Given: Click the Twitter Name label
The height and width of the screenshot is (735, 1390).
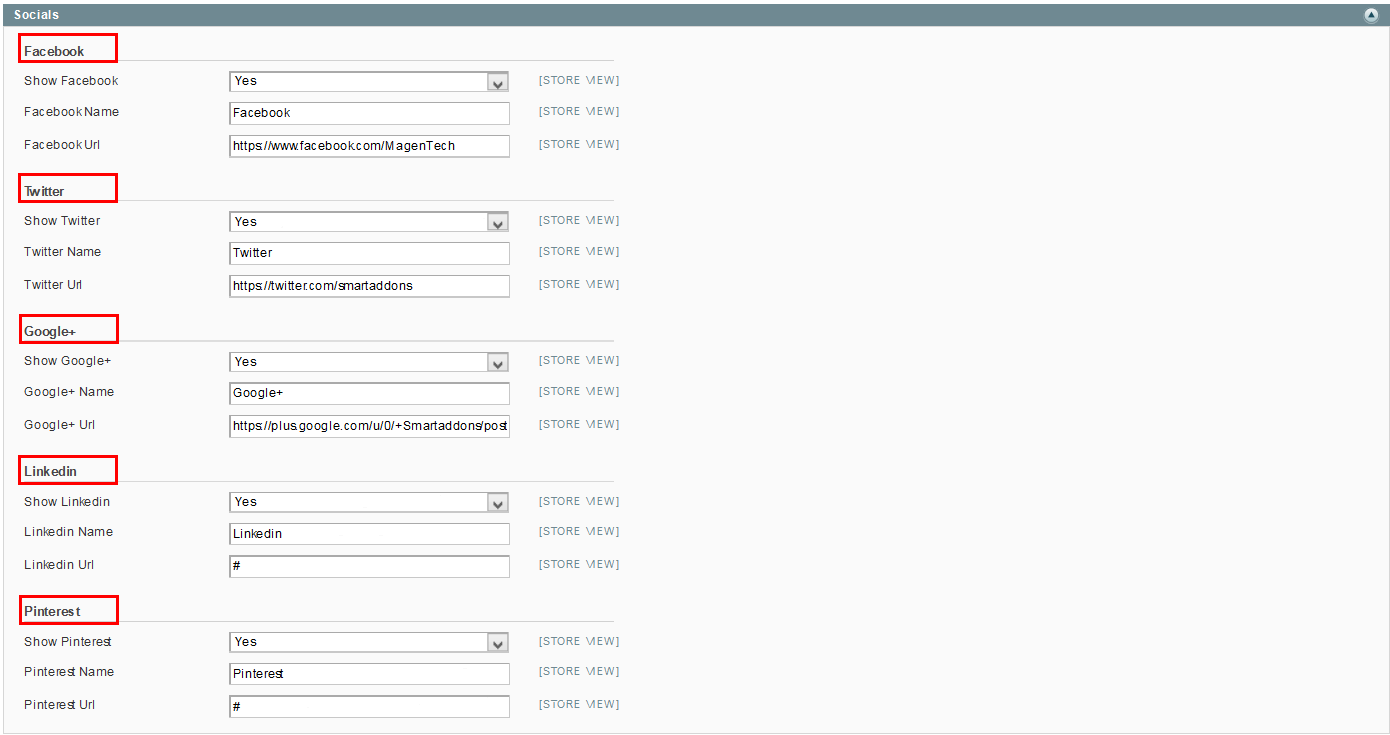Looking at the screenshot, I should (x=62, y=252).
